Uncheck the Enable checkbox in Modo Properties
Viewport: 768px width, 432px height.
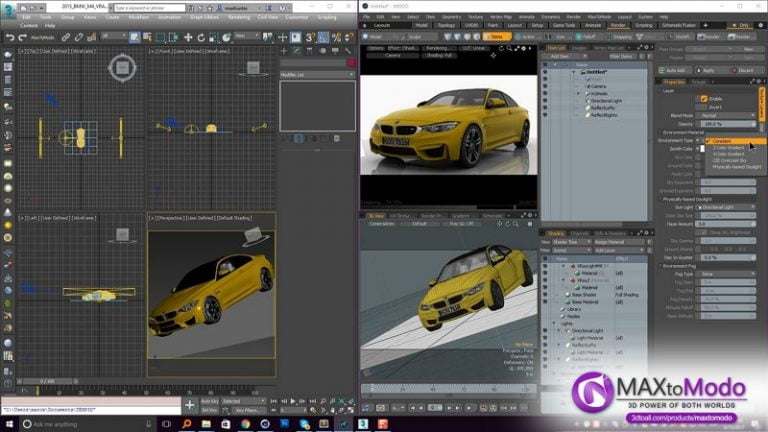(x=704, y=98)
